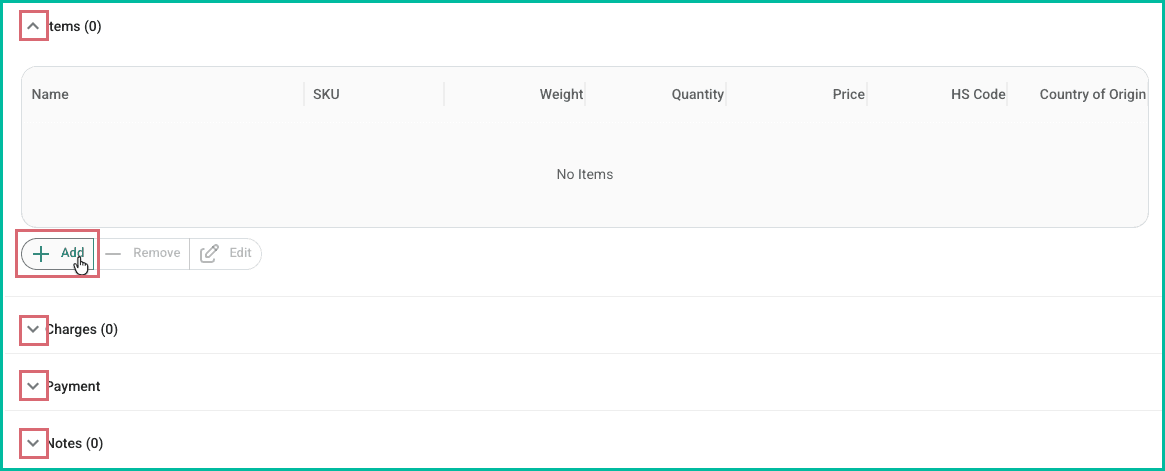This screenshot has width=1165, height=471.
Task: Click the plus Add item button
Action: 58,253
